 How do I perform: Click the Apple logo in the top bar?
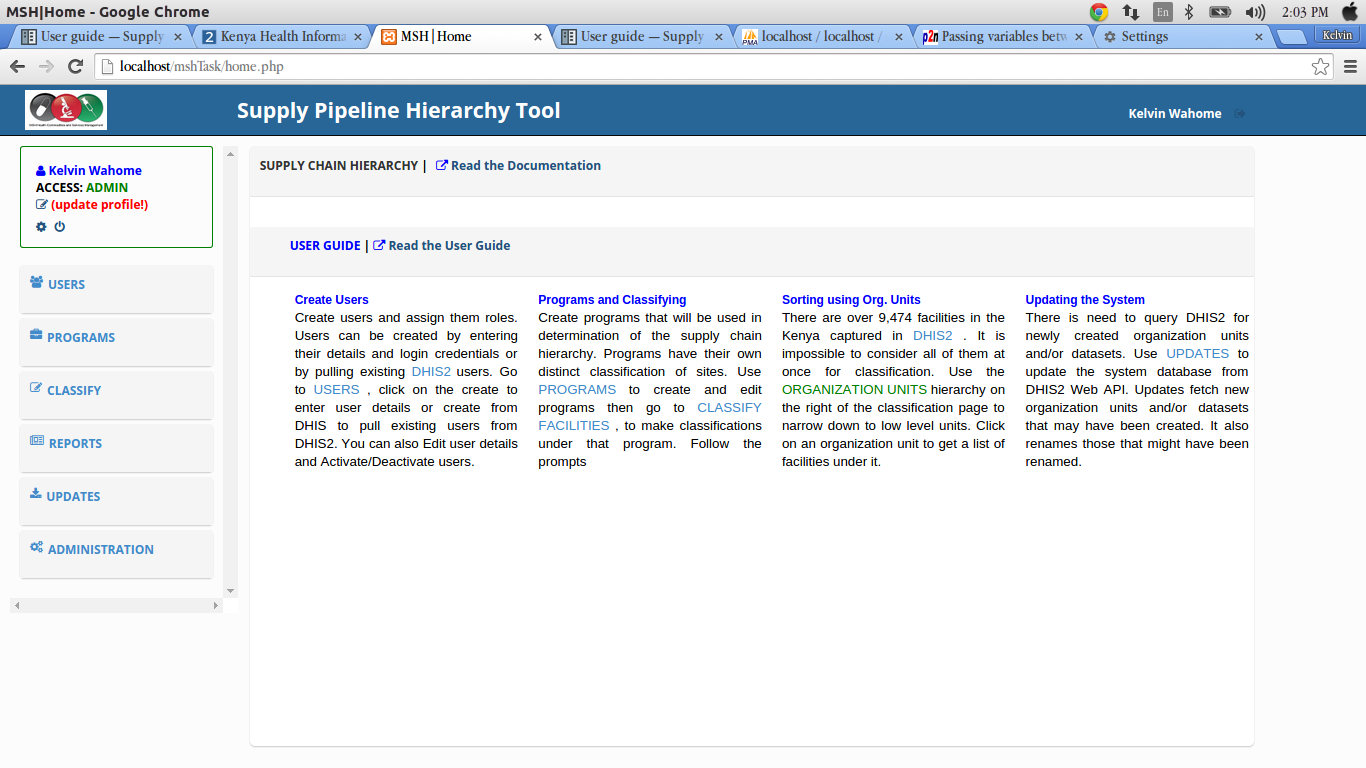[1349, 12]
